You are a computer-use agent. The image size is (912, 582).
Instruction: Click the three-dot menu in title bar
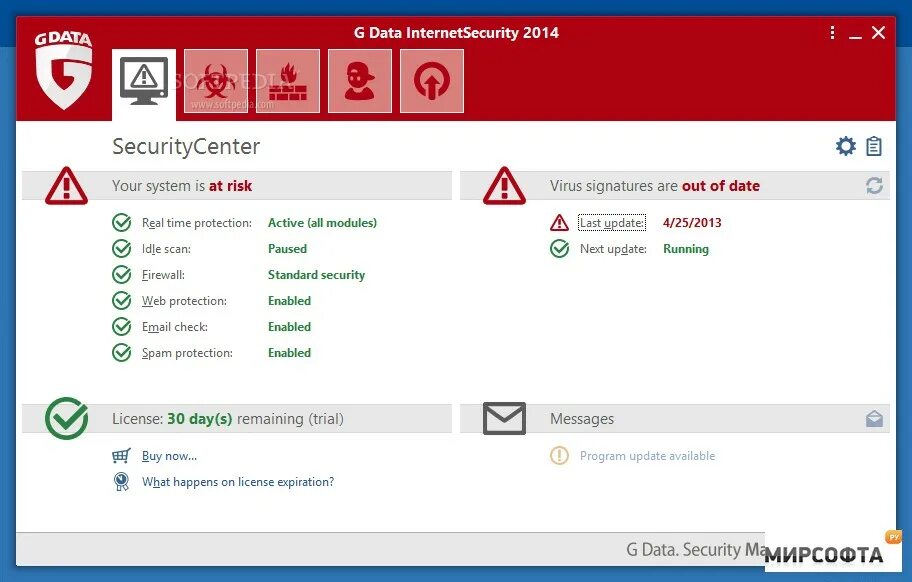point(832,33)
